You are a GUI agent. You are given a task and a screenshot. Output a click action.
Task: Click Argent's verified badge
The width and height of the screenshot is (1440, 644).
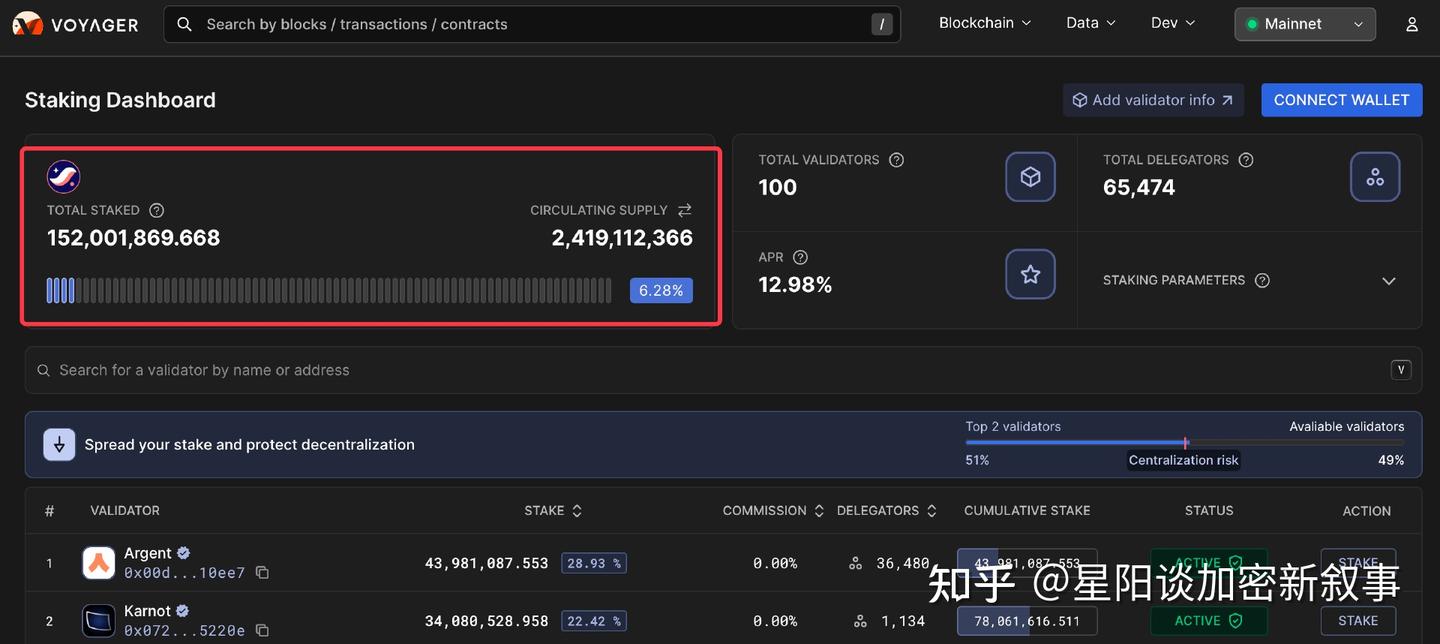pos(183,553)
